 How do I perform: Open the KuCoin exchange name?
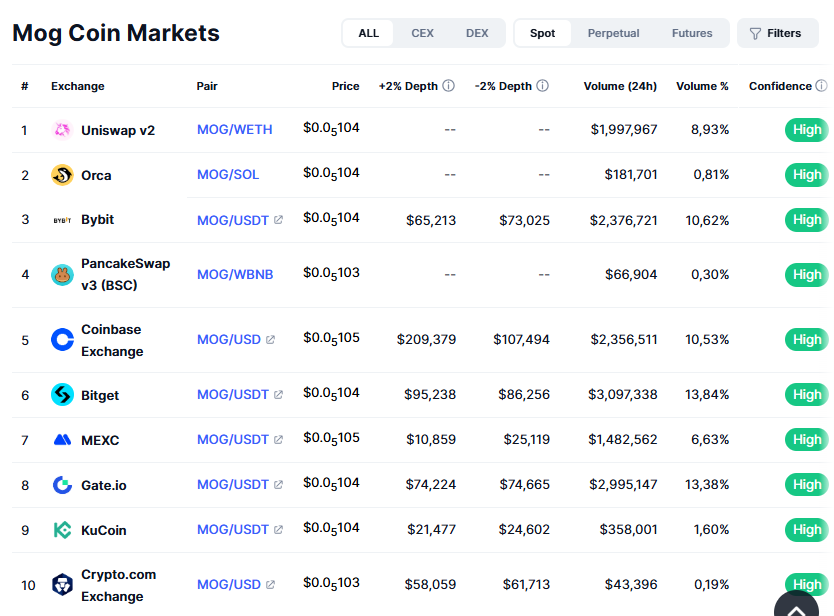(104, 530)
